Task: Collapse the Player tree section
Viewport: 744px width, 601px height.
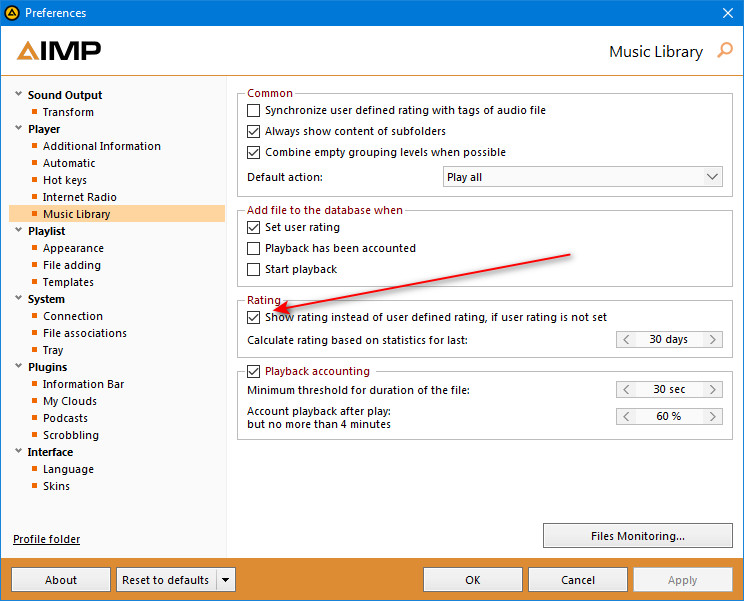Action: click(x=19, y=128)
